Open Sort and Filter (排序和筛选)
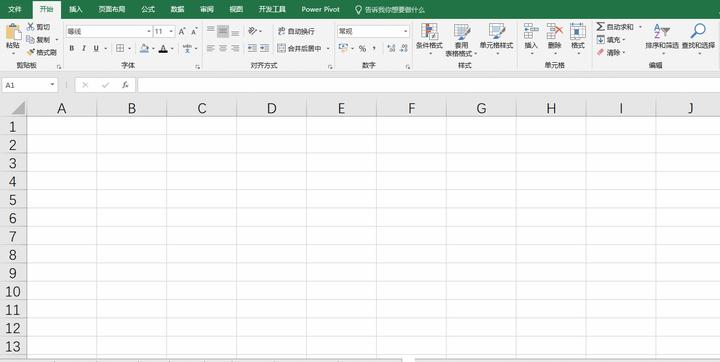The width and height of the screenshot is (720, 362). click(662, 32)
